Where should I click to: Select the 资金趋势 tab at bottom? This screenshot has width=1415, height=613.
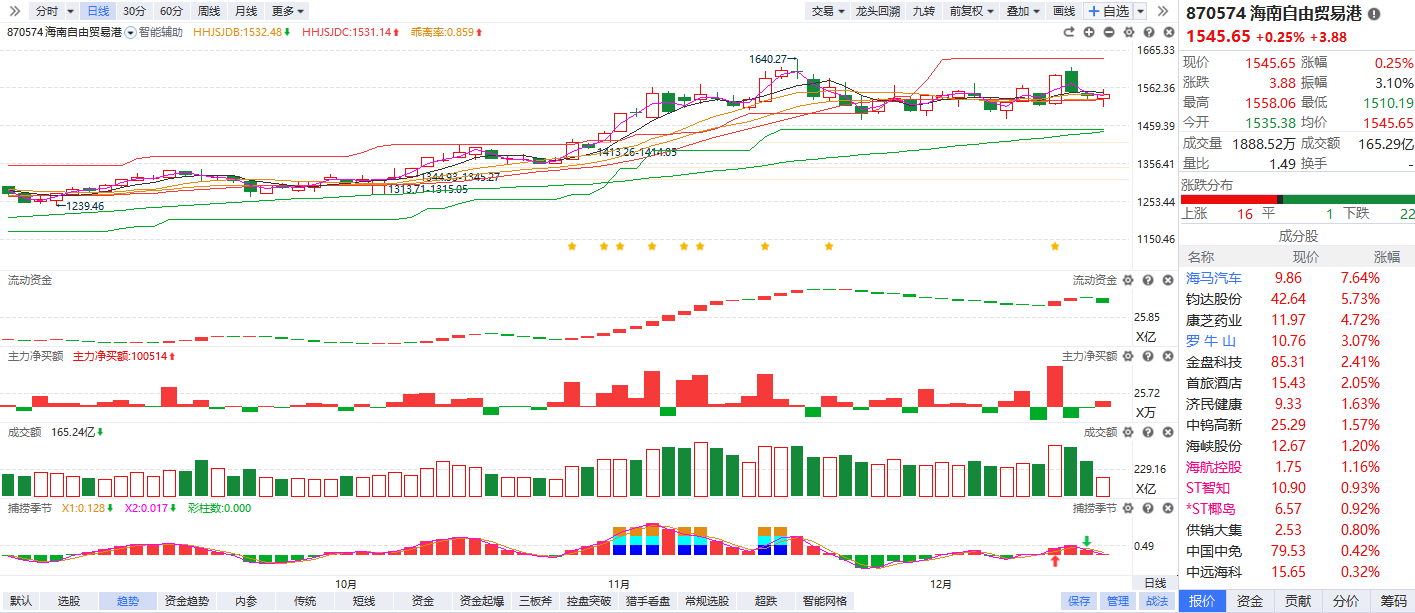[187, 601]
